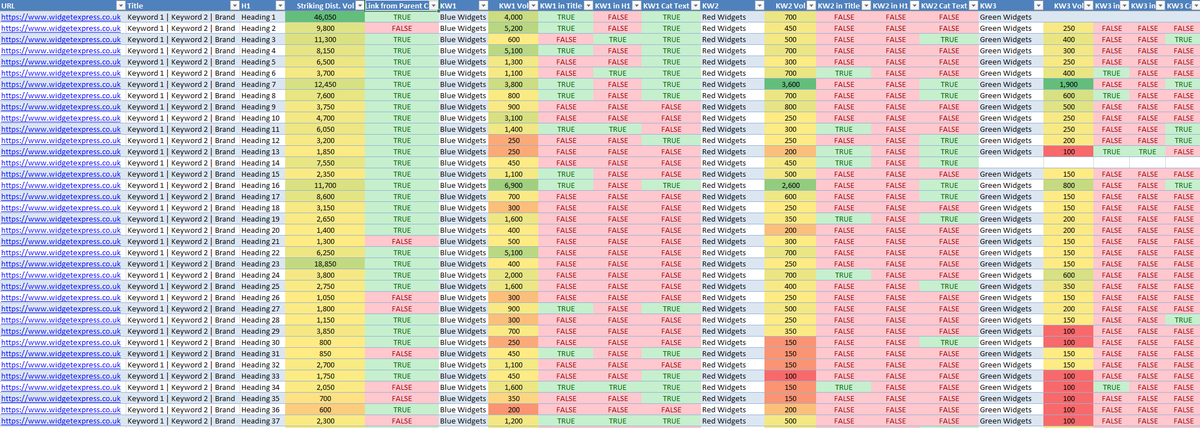Viewport: 1200px width, 428px height.
Task: Select the KW1 Vol cell 6,900
Action: 513,185
